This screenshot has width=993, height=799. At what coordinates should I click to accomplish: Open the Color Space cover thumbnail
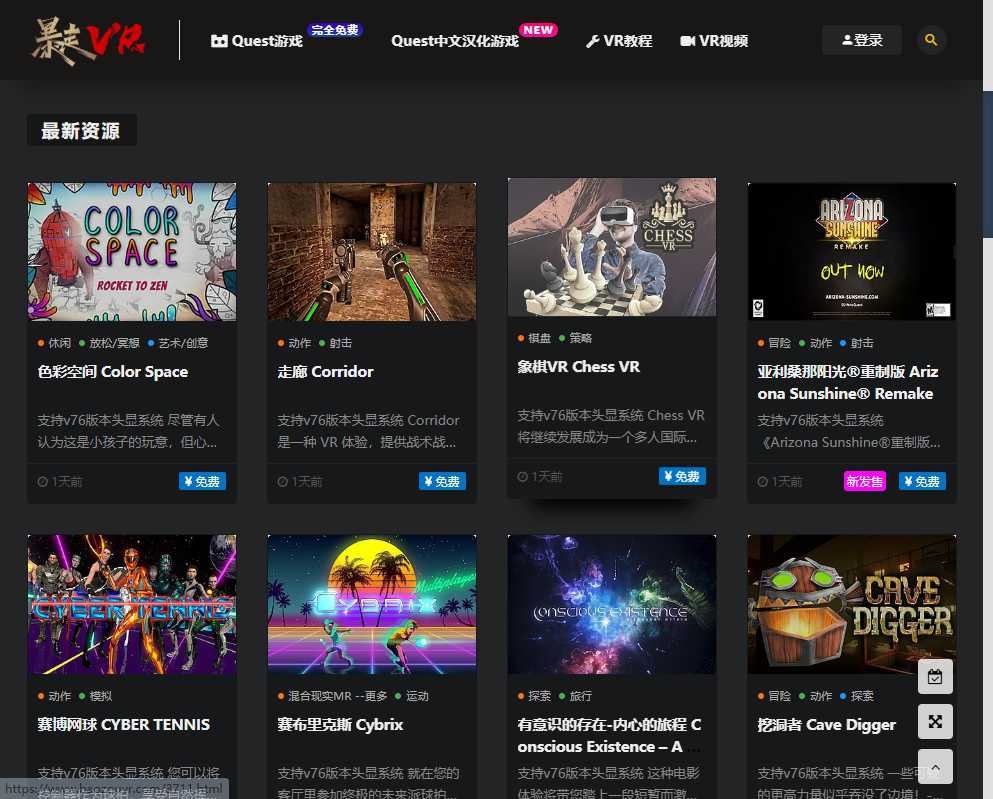(x=132, y=251)
